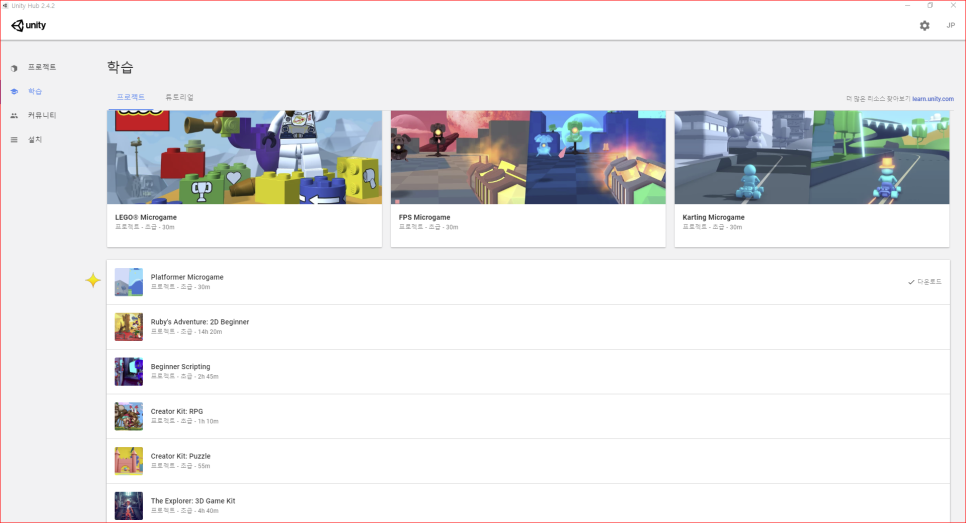The image size is (966, 523).
Task: Go to 설치 in sidebar
Action: (34, 140)
